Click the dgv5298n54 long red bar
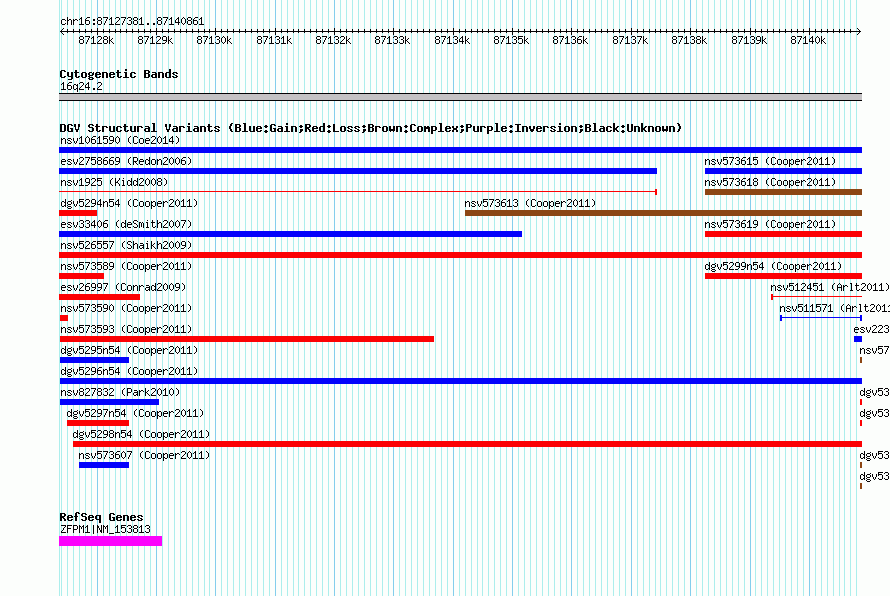Image resolution: width=890 pixels, height=596 pixels. tap(467, 444)
